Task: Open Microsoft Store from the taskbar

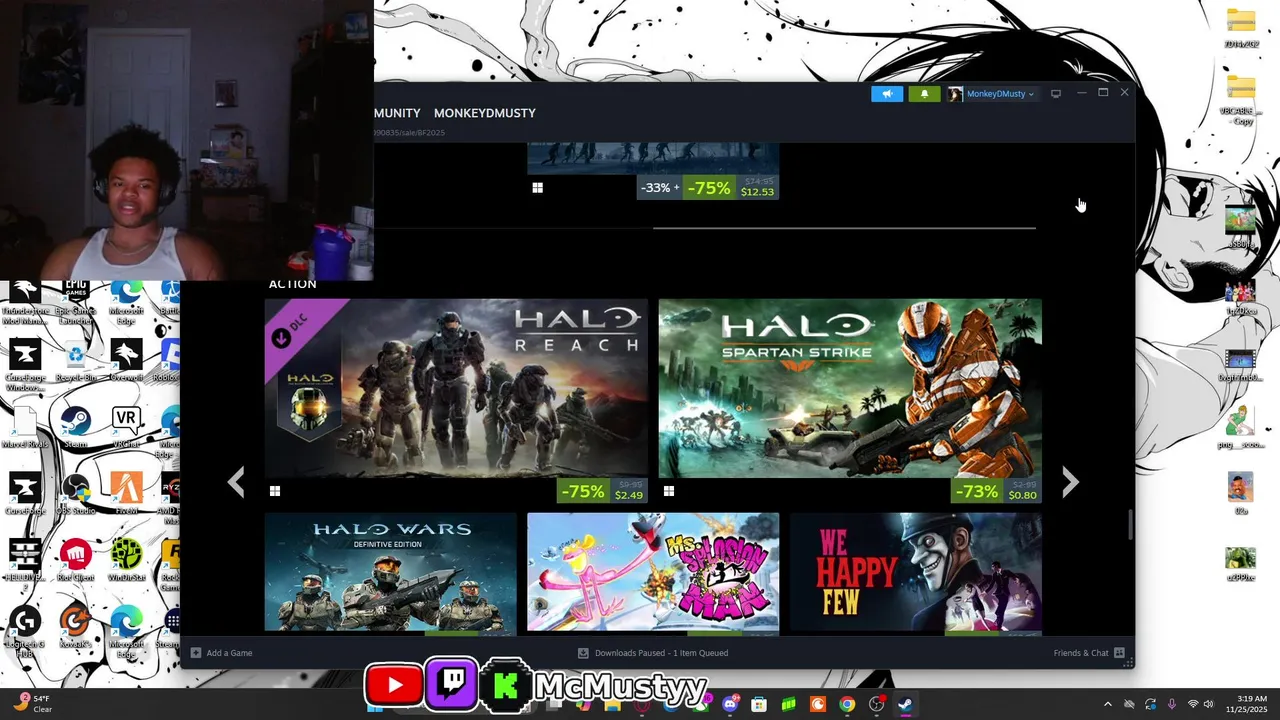Action: point(759,704)
